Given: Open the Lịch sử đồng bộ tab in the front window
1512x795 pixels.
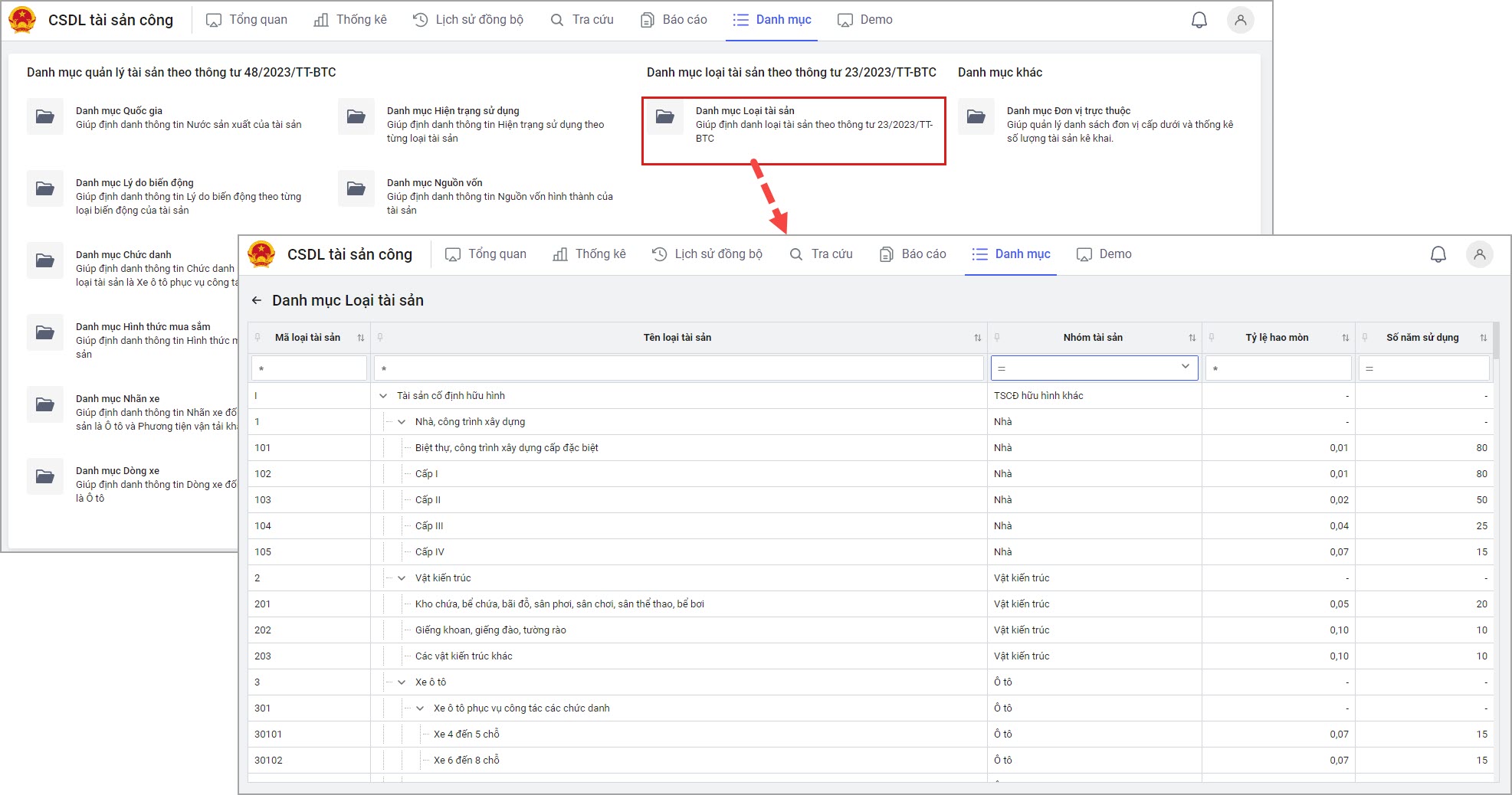Looking at the screenshot, I should [x=707, y=254].
